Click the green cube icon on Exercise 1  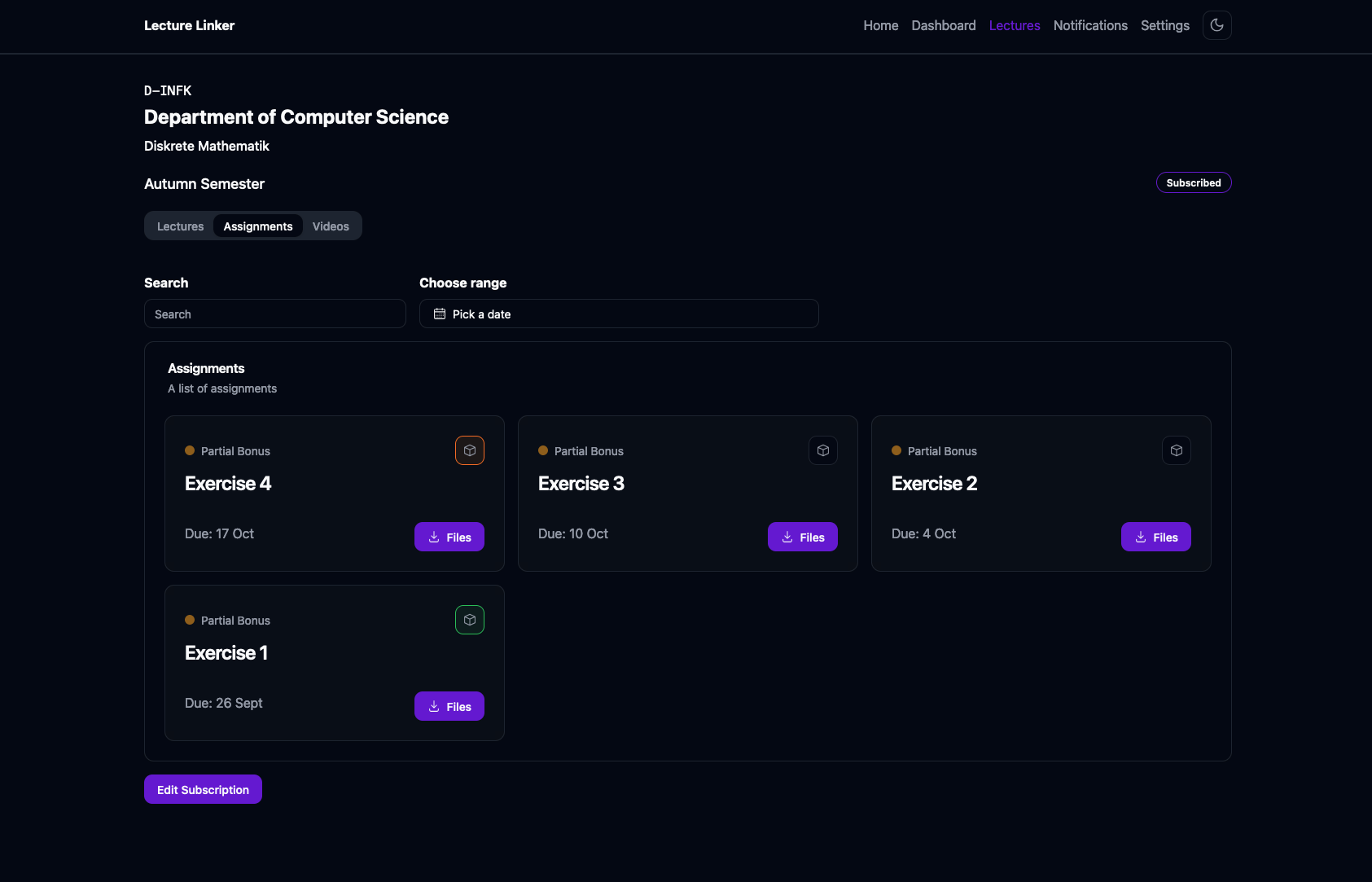tap(470, 620)
